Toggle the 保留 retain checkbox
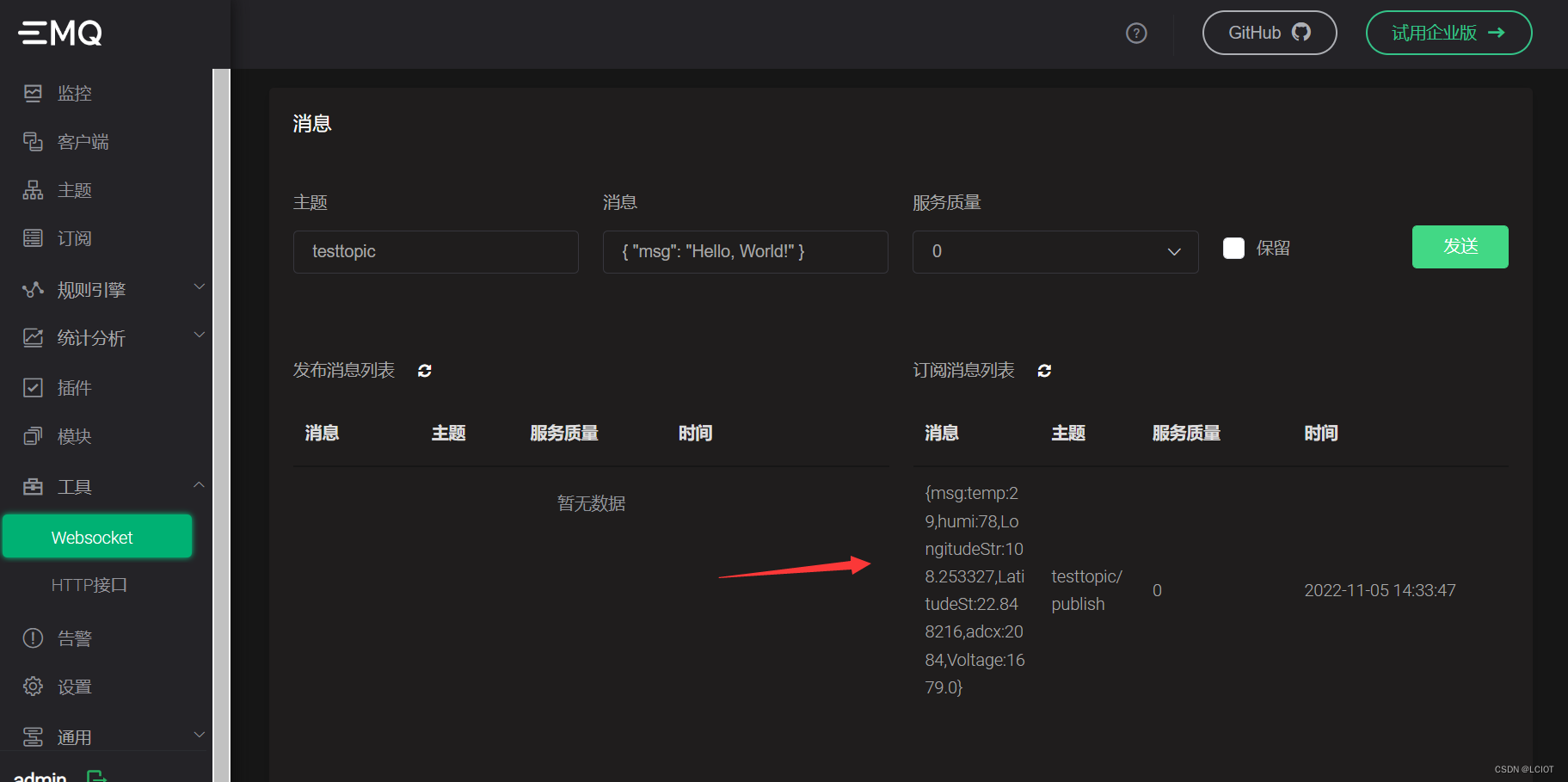Image resolution: width=1568 pixels, height=782 pixels. (1233, 249)
